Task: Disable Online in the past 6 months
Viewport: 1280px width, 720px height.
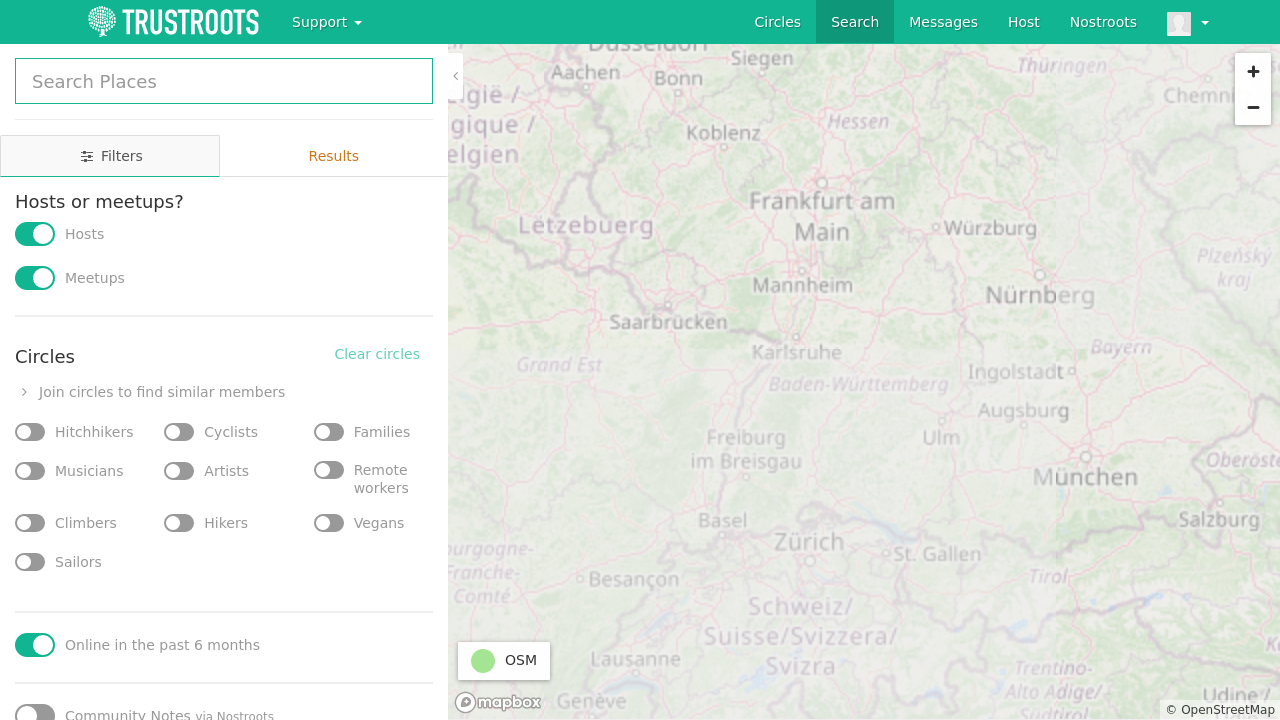Action: 35,645
